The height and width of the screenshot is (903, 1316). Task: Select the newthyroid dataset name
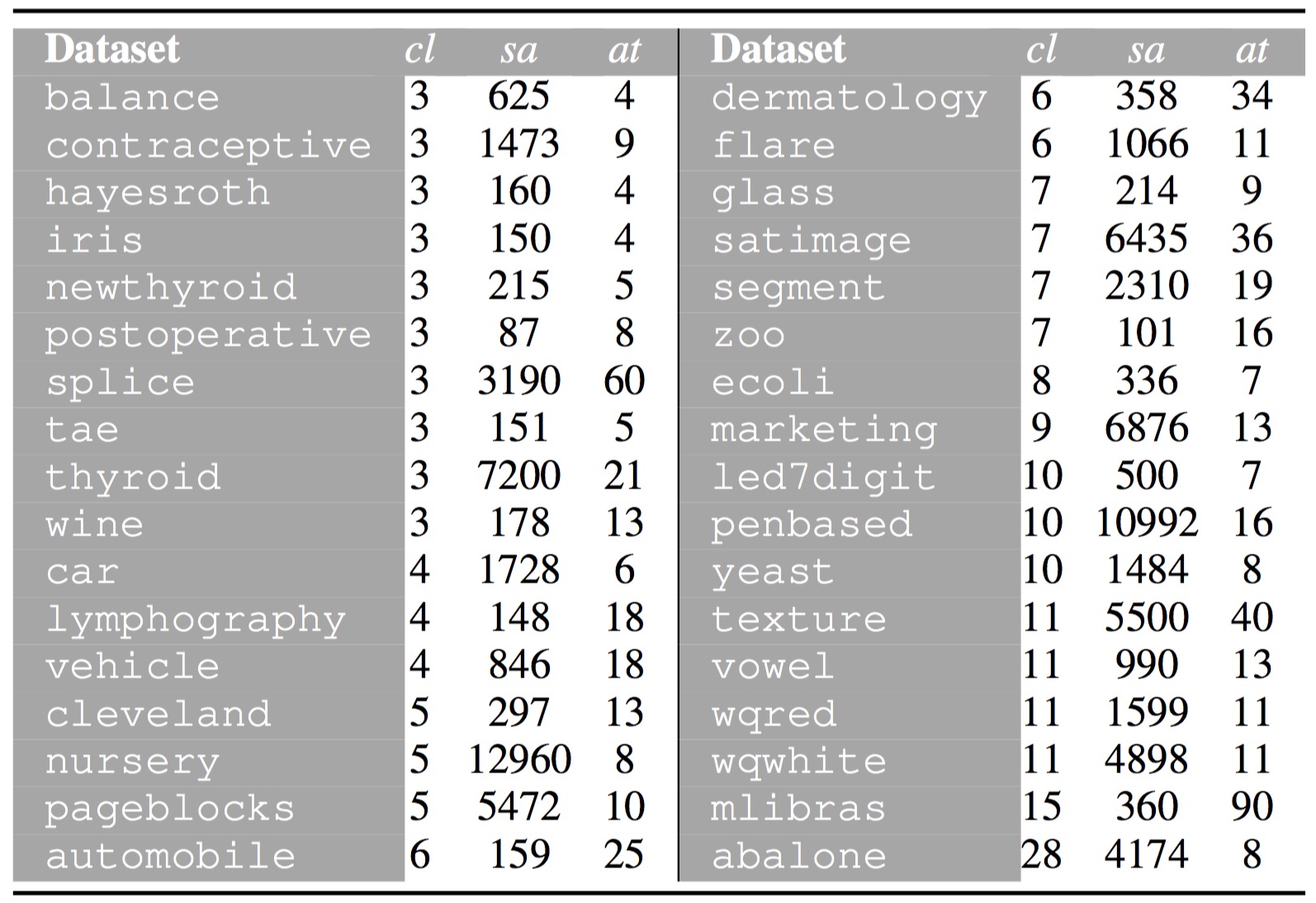(171, 287)
